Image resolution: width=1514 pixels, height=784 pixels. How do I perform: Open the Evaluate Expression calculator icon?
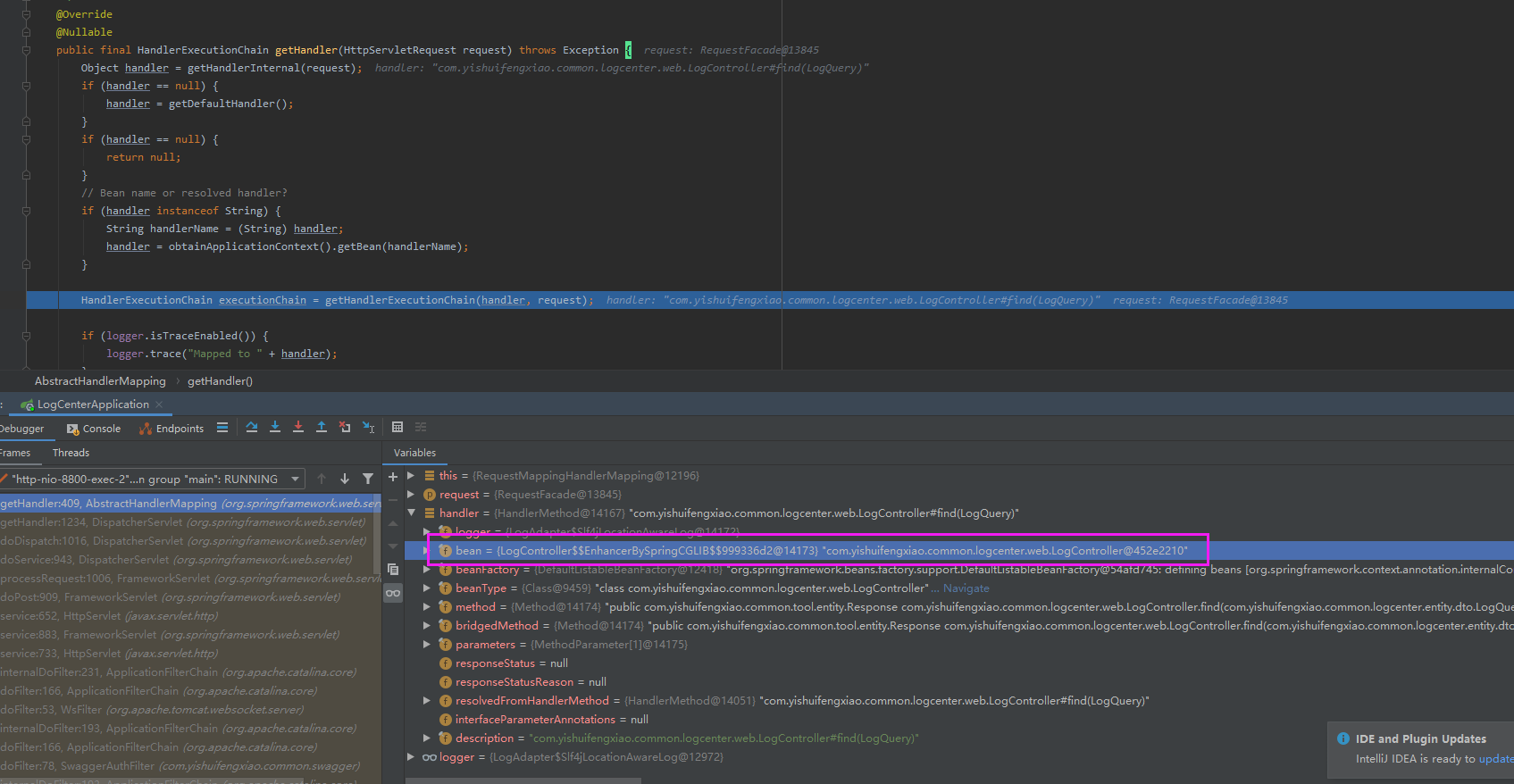point(397,428)
